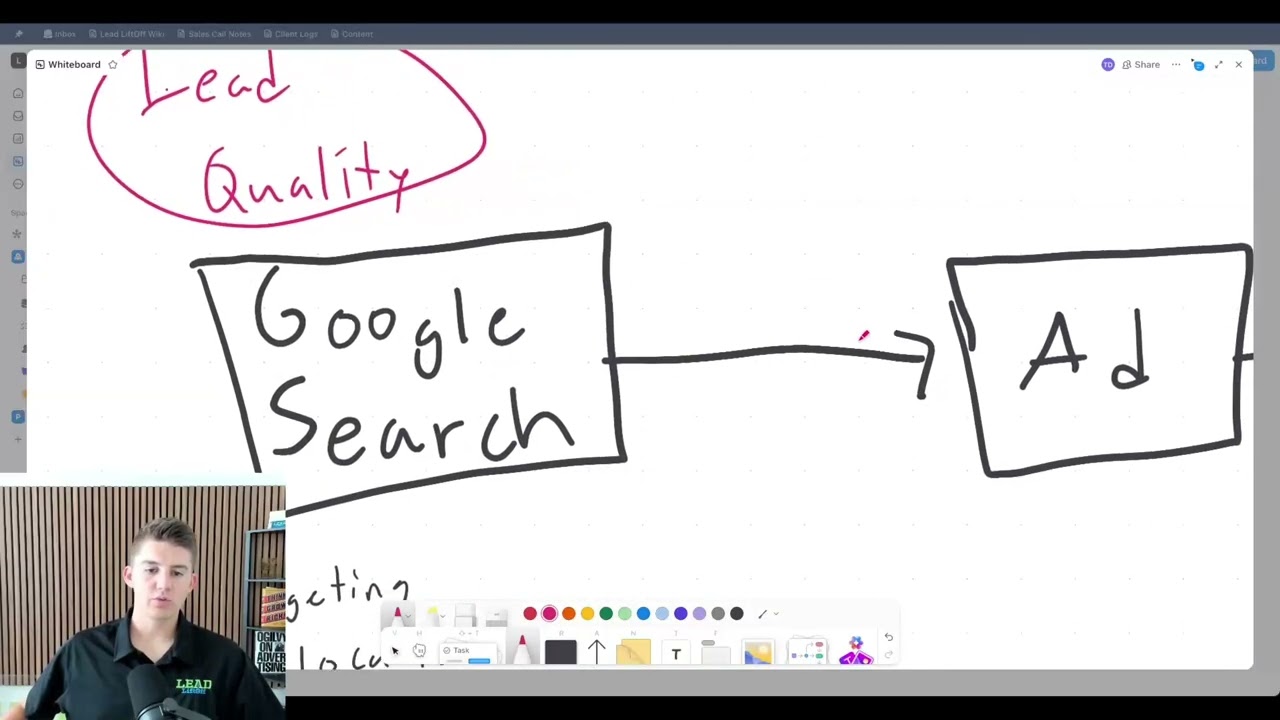Open the AI generate tool
Image resolution: width=1280 pixels, height=720 pixels.
[855, 650]
